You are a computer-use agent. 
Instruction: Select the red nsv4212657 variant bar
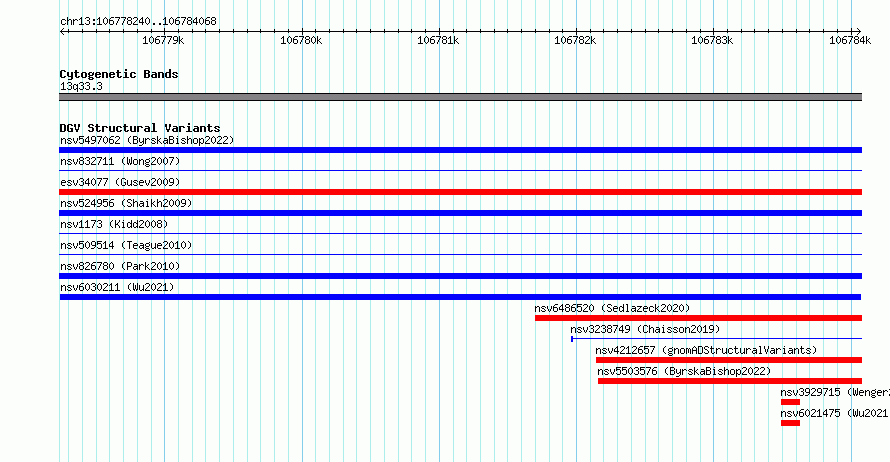click(729, 360)
